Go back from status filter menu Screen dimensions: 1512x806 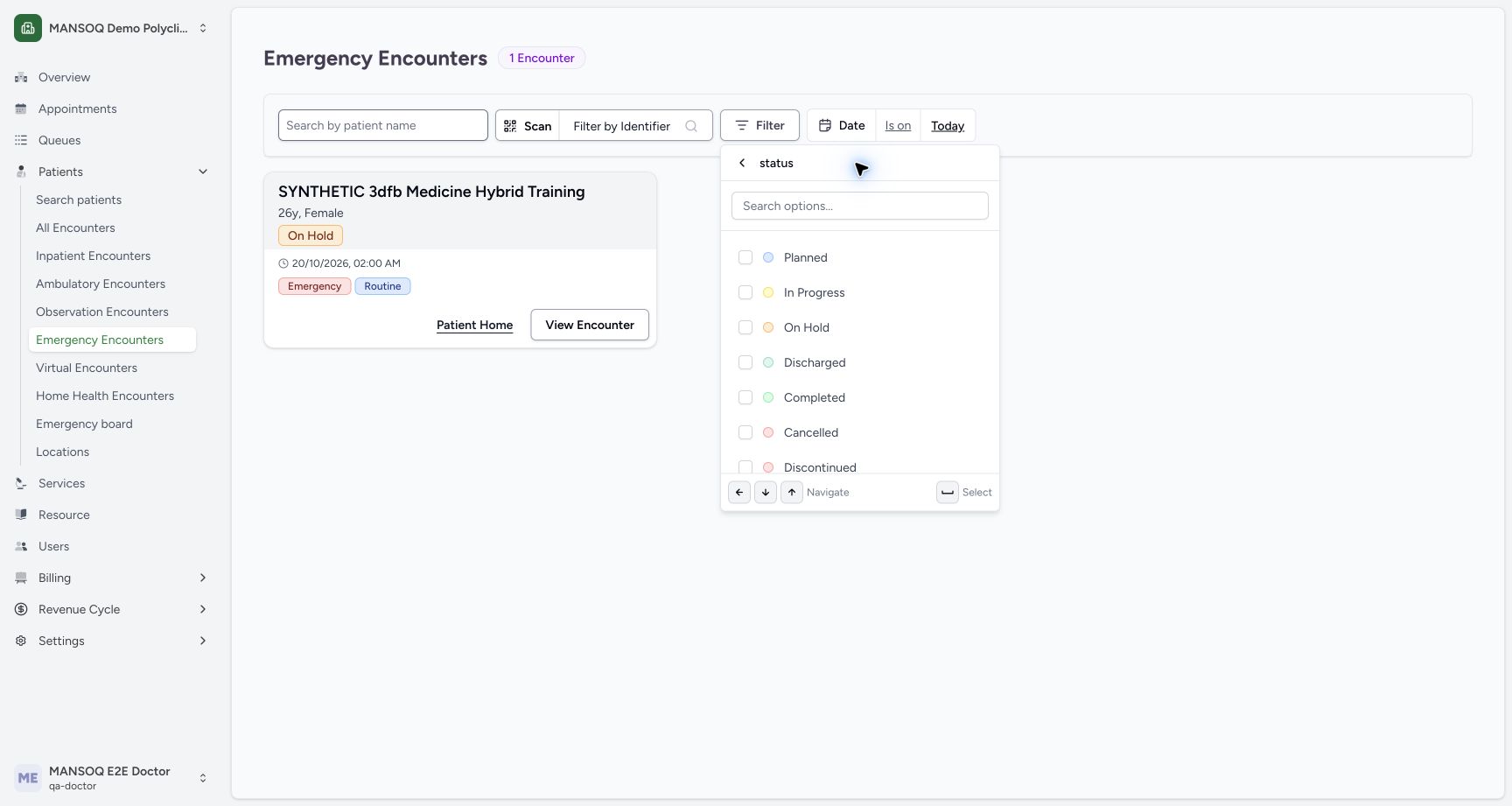(742, 163)
